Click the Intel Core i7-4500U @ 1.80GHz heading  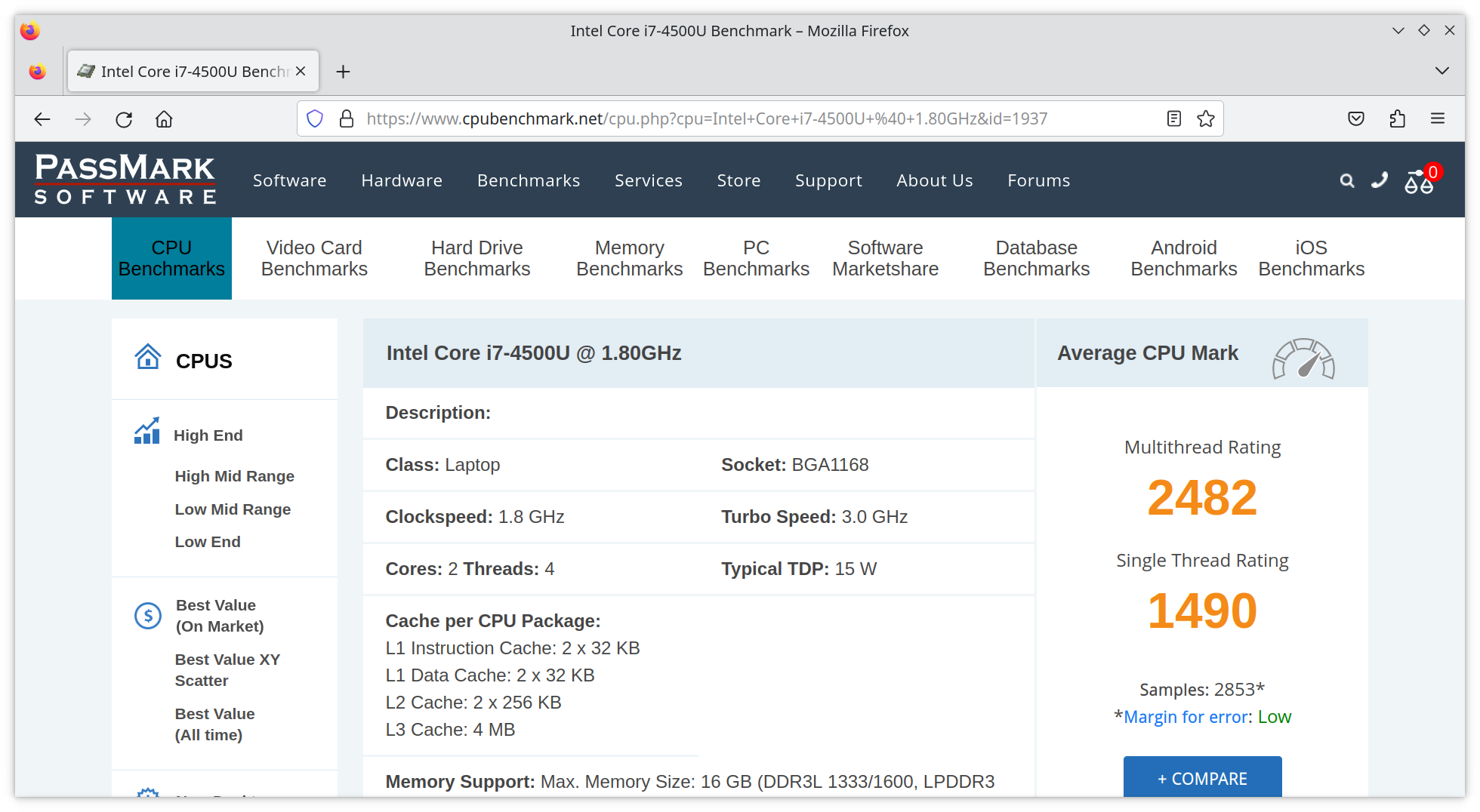click(534, 353)
